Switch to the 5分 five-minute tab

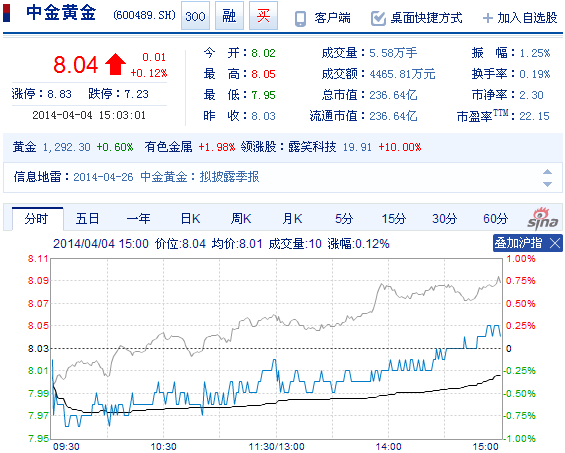pyautogui.click(x=344, y=219)
